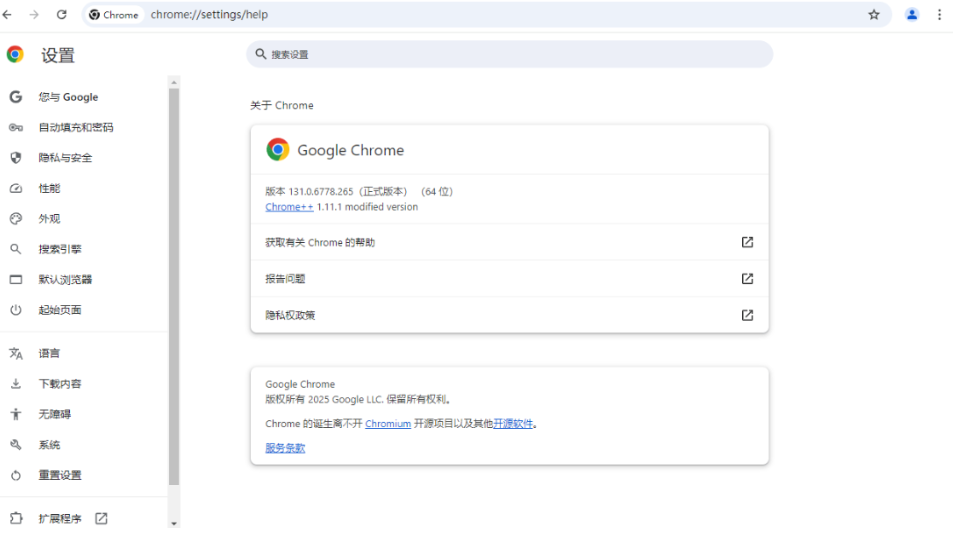
Task: Click the Chrome site info chip
Action: click(114, 15)
